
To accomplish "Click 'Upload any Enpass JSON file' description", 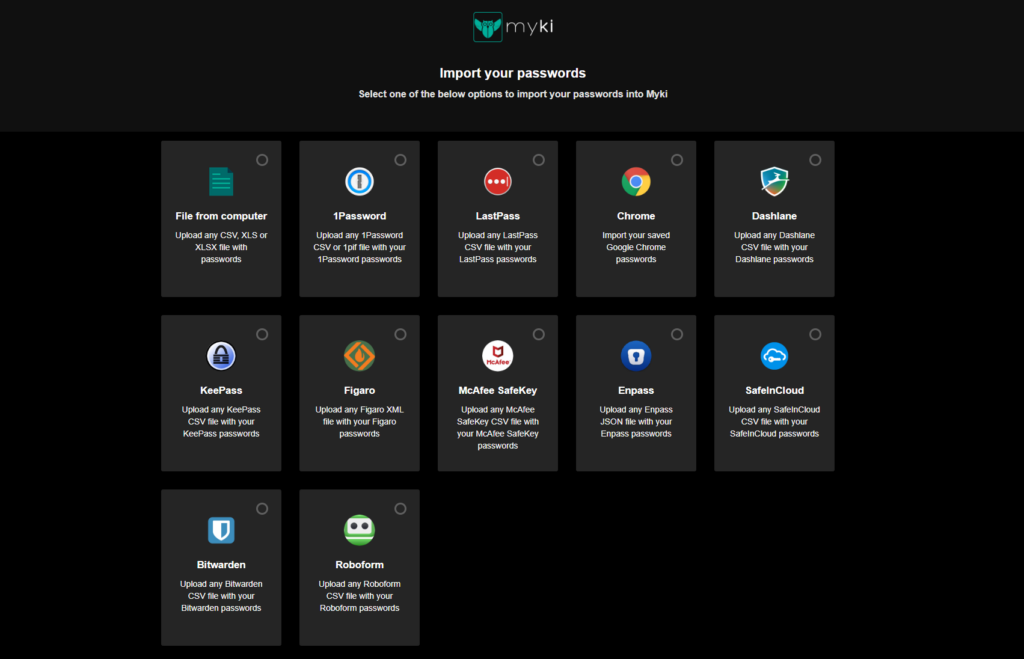I will [636, 422].
